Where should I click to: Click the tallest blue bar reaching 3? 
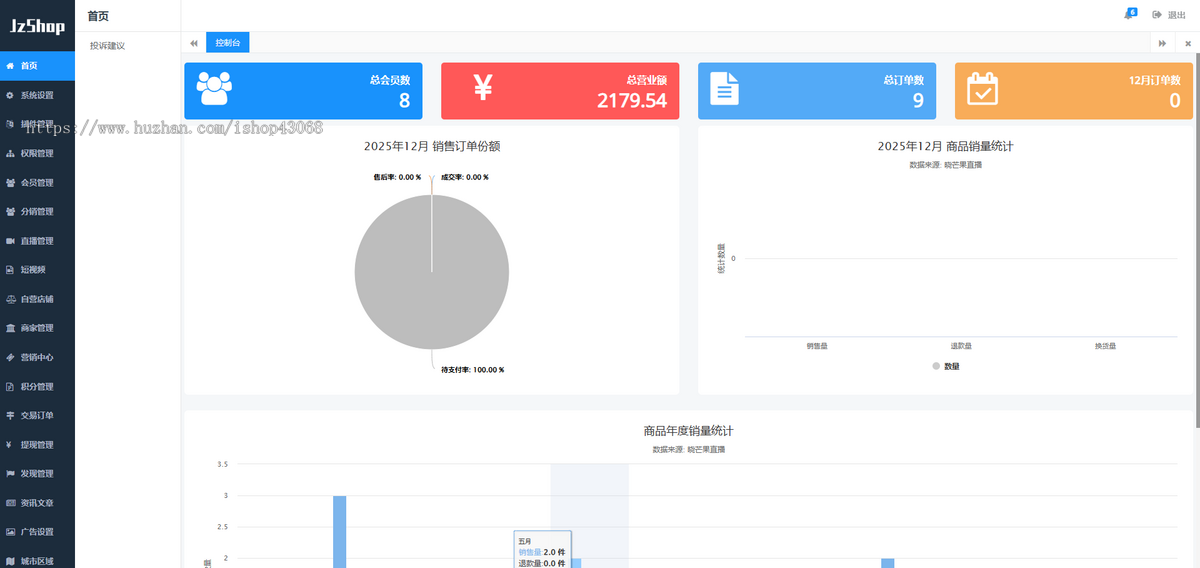point(340,531)
